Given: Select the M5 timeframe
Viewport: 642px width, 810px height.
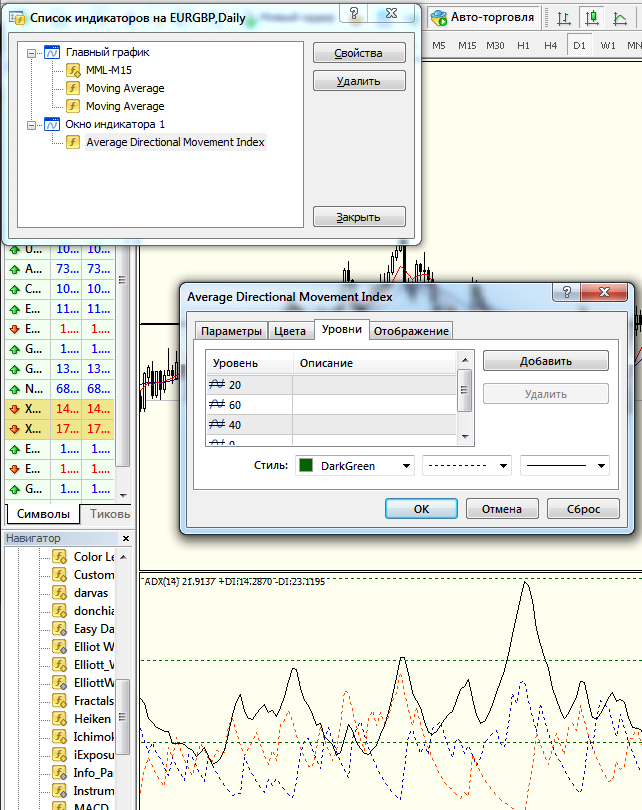Looking at the screenshot, I should click(439, 45).
